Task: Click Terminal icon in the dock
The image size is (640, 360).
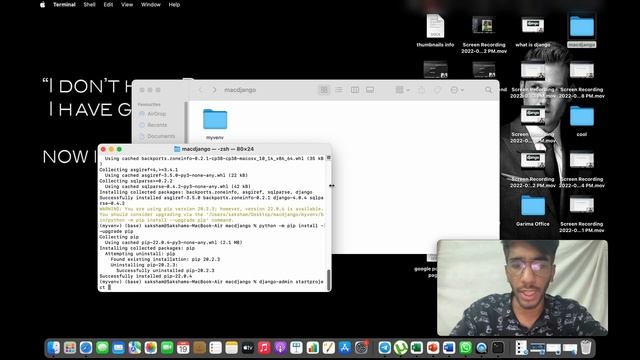Action: 498,348
